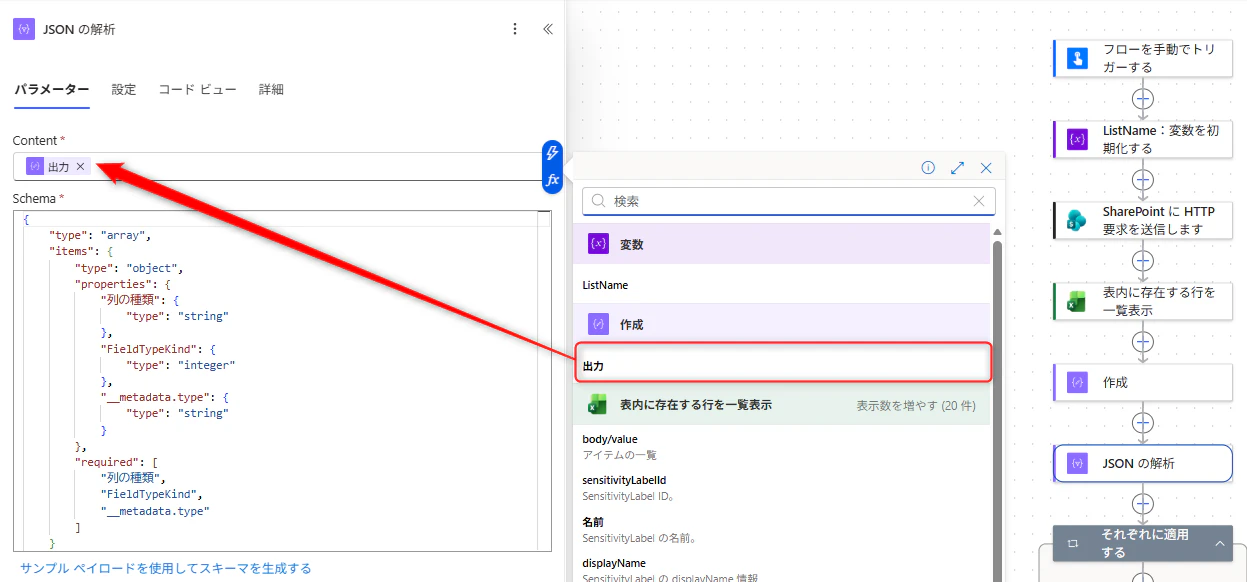Switch to the パラメーター tab
This screenshot has height=582, width=1247.
pos(52,89)
